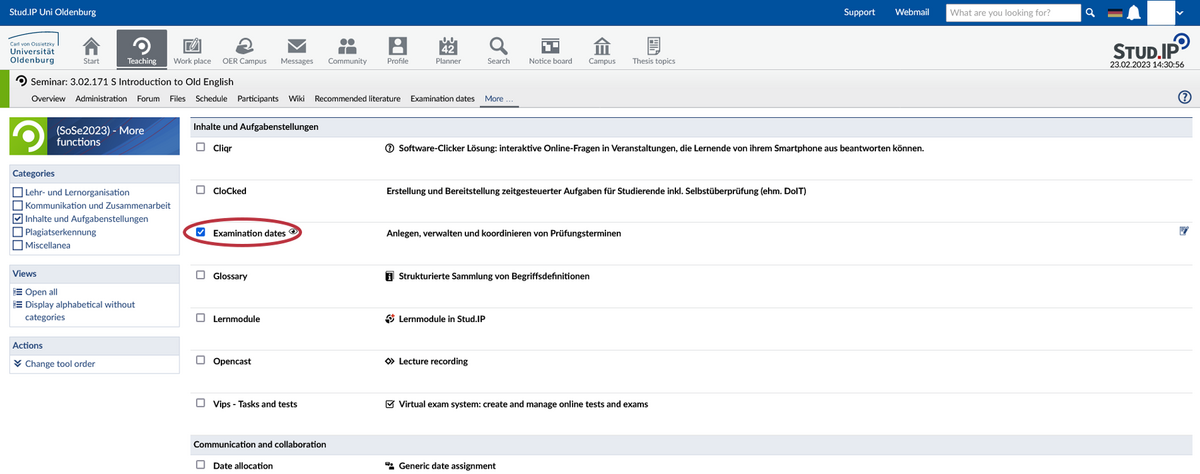The image size is (1200, 474).
Task: Open the Overview tab
Action: coord(49,99)
